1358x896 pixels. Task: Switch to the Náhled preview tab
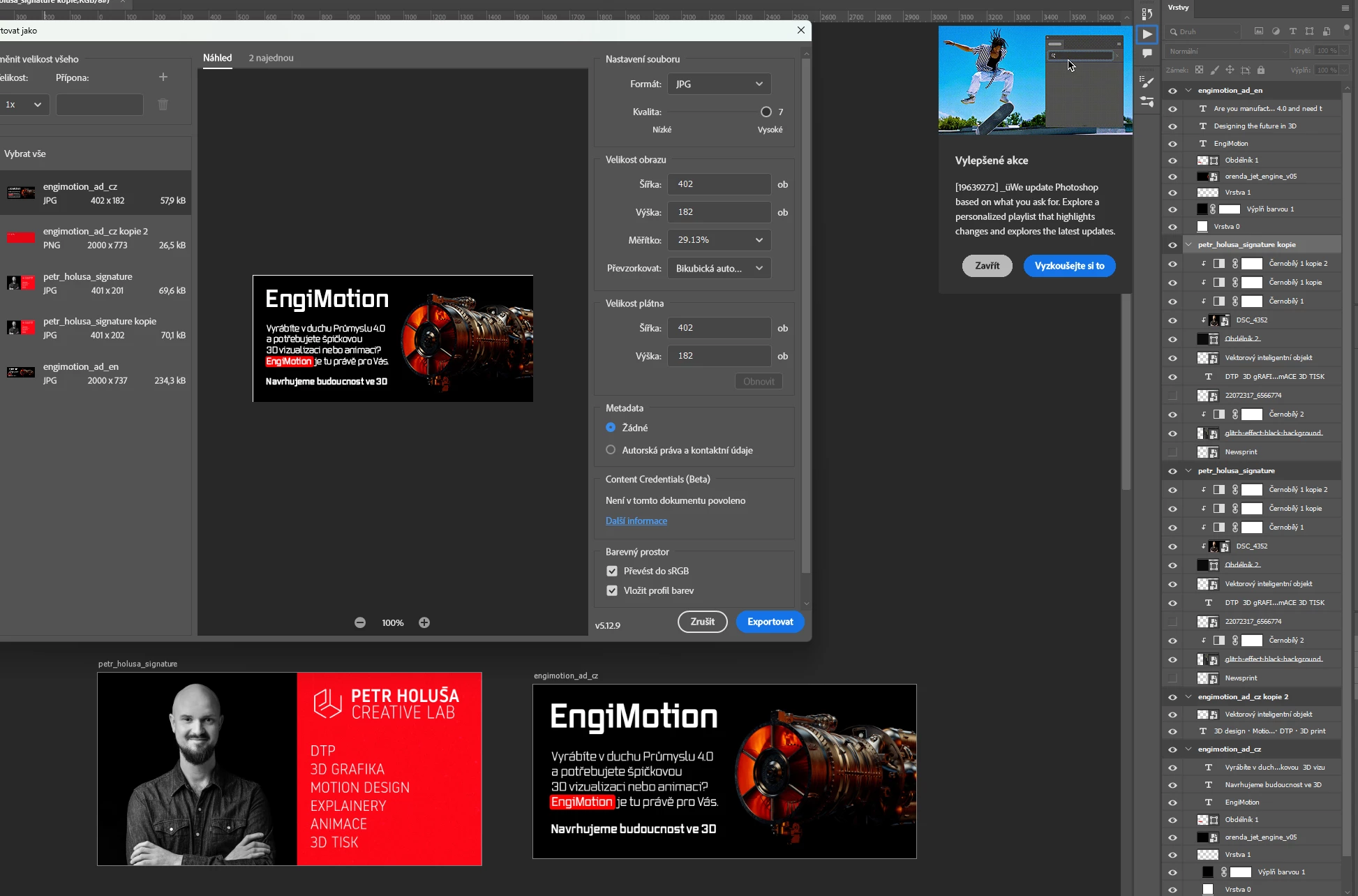(x=217, y=58)
